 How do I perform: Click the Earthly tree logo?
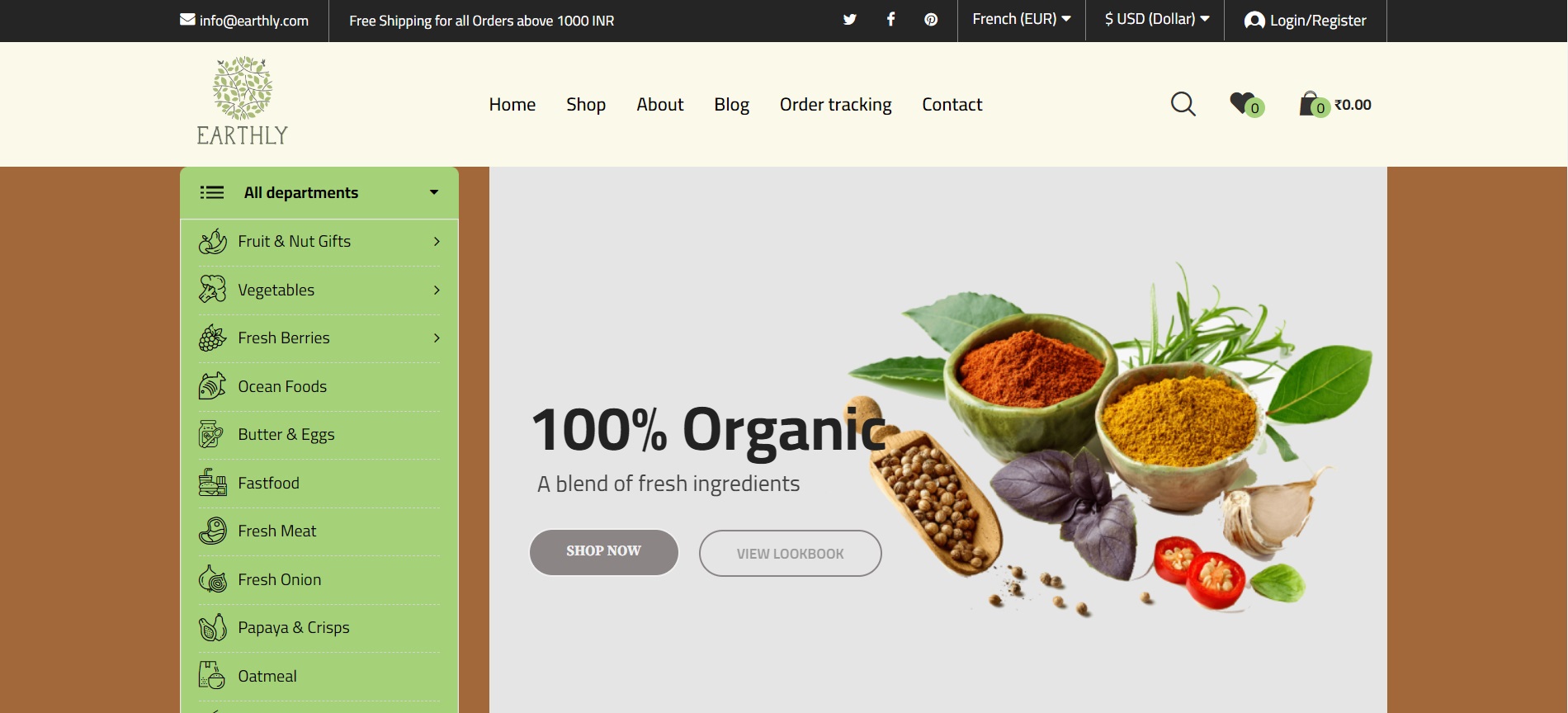pyautogui.click(x=242, y=102)
